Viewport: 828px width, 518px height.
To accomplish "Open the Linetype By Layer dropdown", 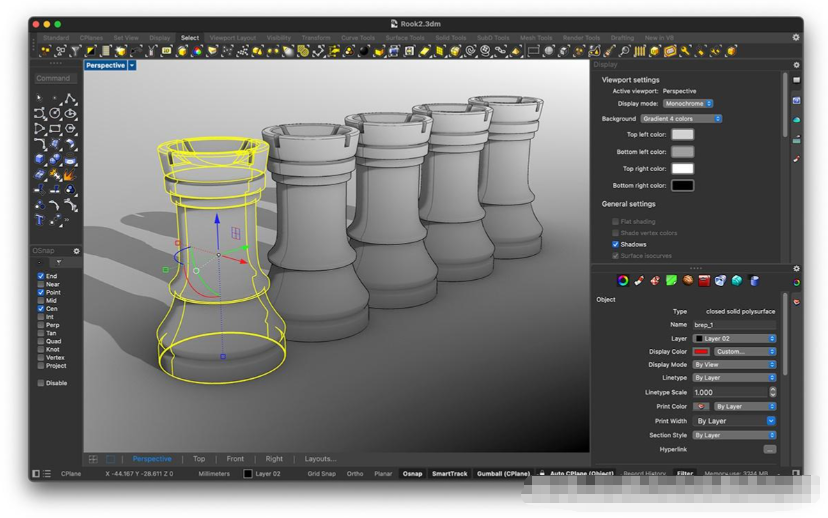I will (734, 378).
